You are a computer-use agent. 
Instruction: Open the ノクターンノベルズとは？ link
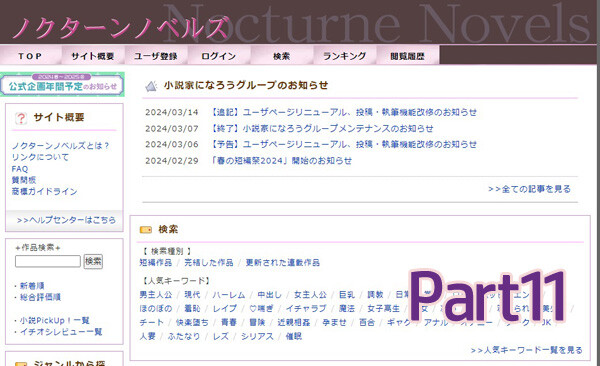60,146
